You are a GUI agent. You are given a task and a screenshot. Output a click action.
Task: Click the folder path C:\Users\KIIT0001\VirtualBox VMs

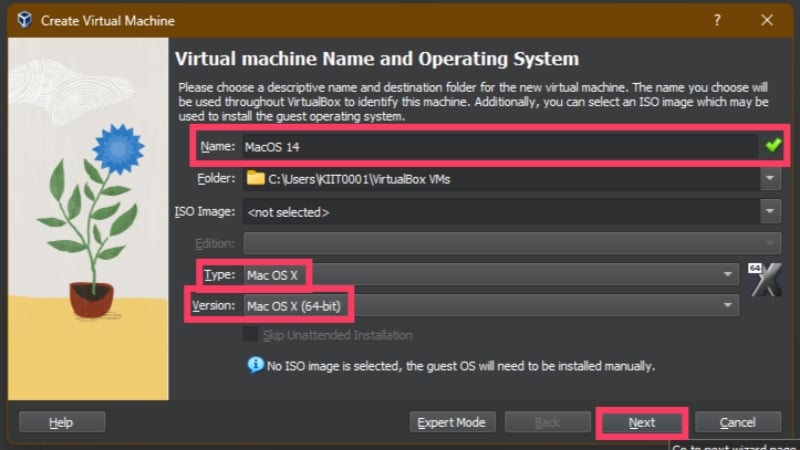tap(359, 179)
